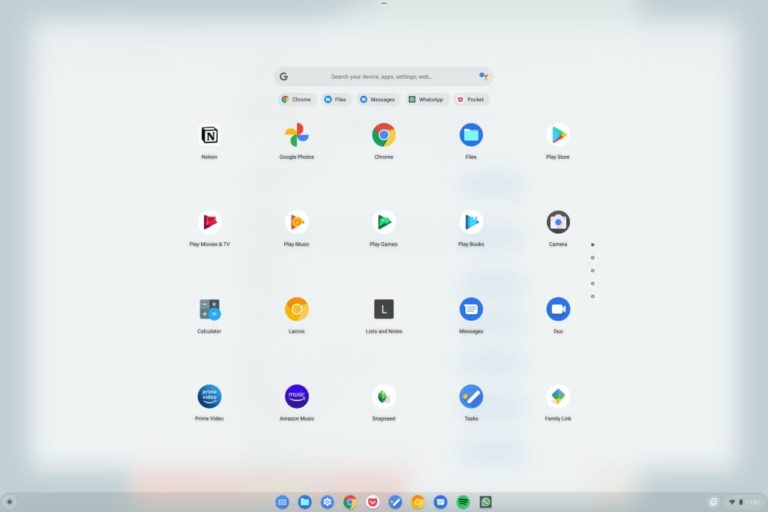768x512 pixels.
Task: Open Messages from the app grid
Action: pos(471,310)
